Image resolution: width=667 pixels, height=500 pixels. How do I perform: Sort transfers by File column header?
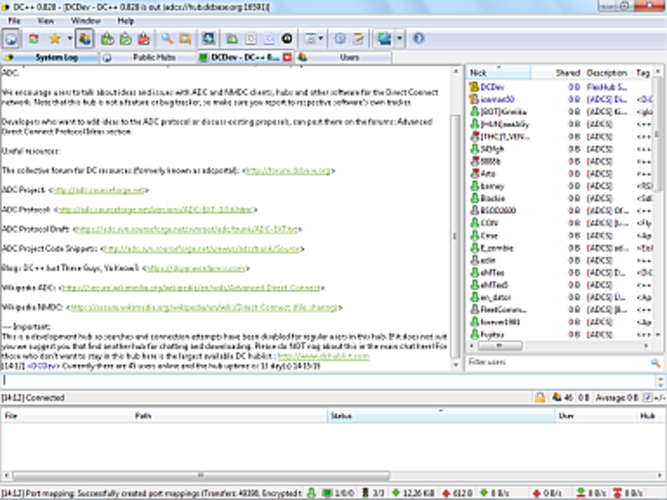tap(66, 416)
